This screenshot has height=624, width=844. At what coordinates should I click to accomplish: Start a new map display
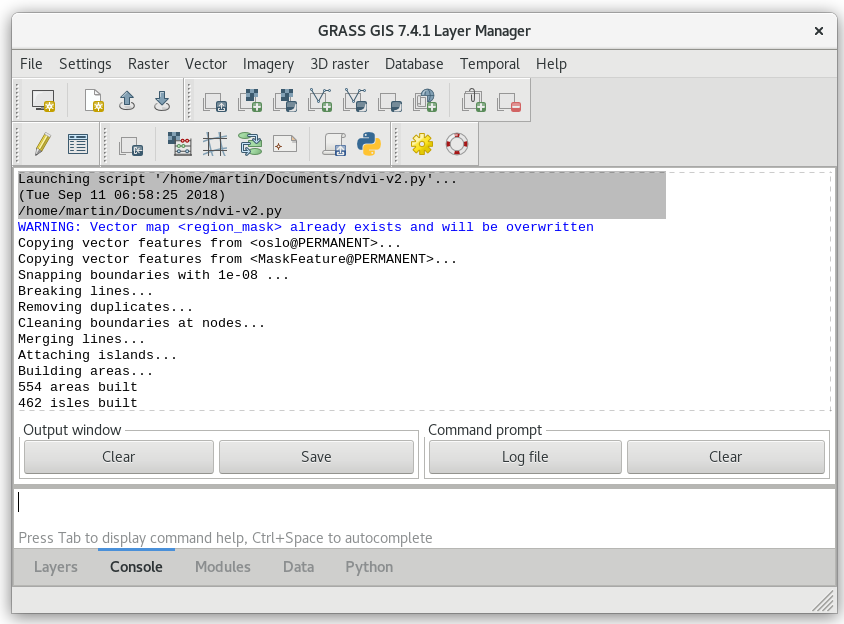[x=43, y=100]
